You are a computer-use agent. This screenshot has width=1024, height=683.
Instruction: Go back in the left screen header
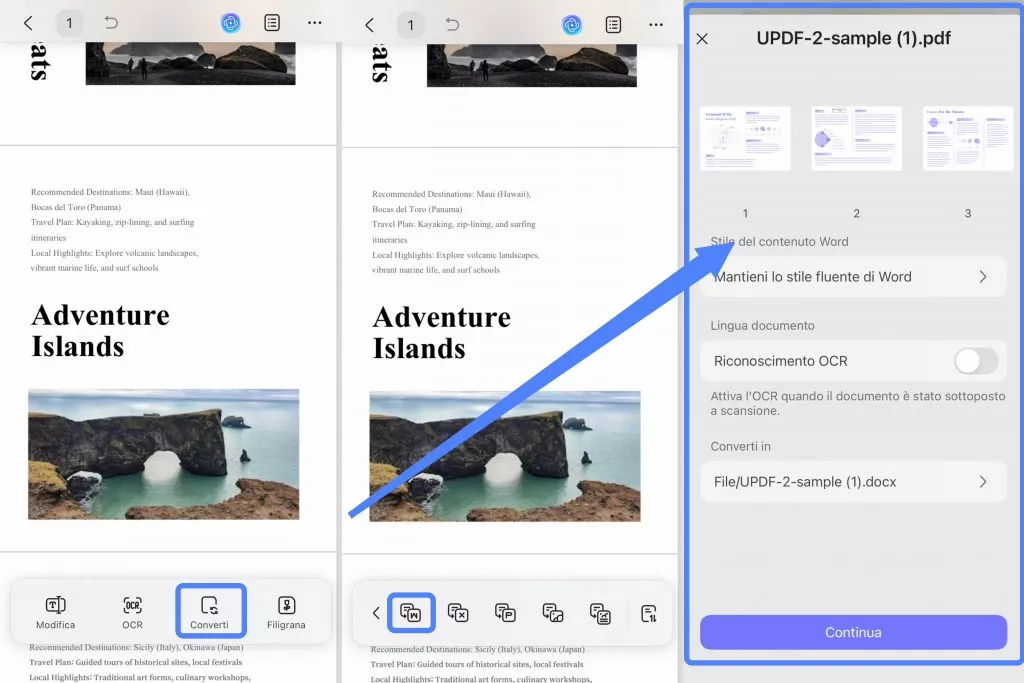(x=28, y=24)
